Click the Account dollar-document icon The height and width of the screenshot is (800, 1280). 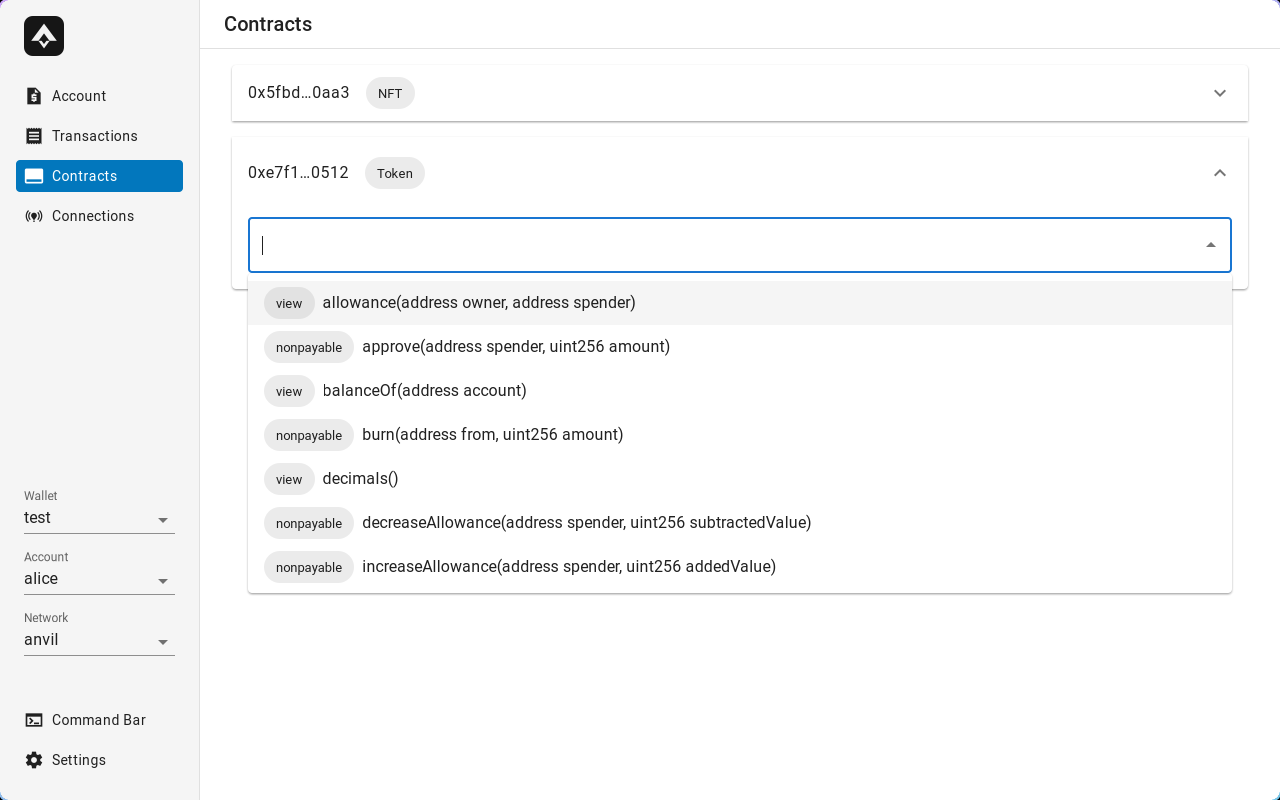coord(34,96)
